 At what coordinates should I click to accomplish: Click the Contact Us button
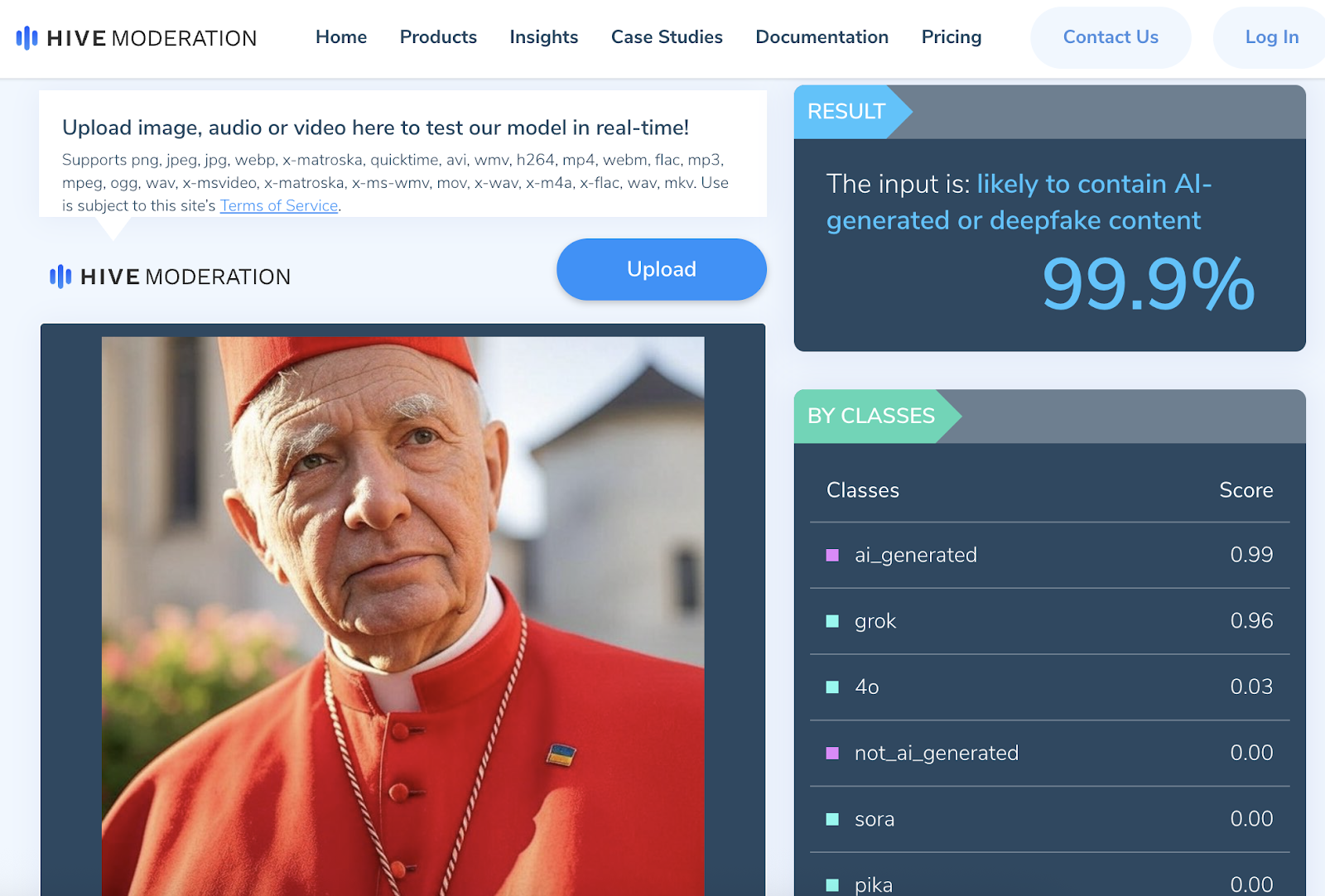pyautogui.click(x=1111, y=37)
